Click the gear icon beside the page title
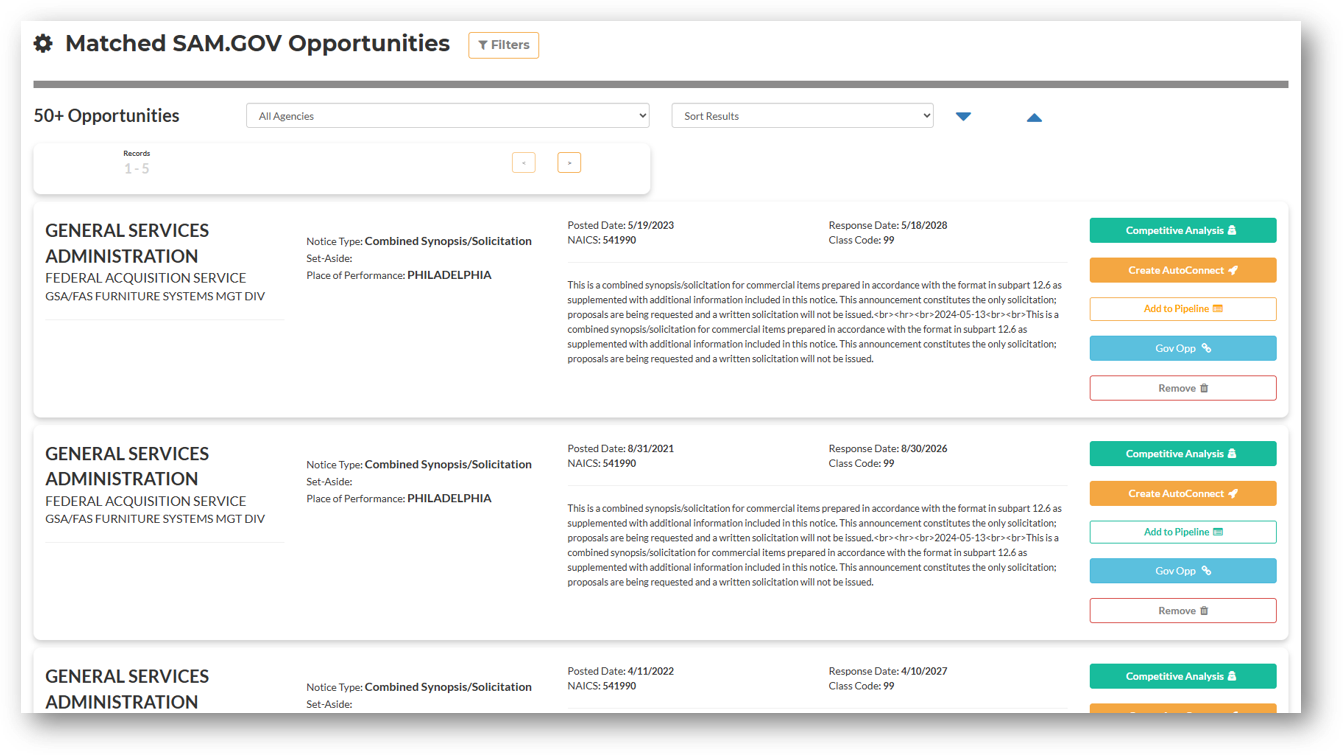 [x=43, y=44]
